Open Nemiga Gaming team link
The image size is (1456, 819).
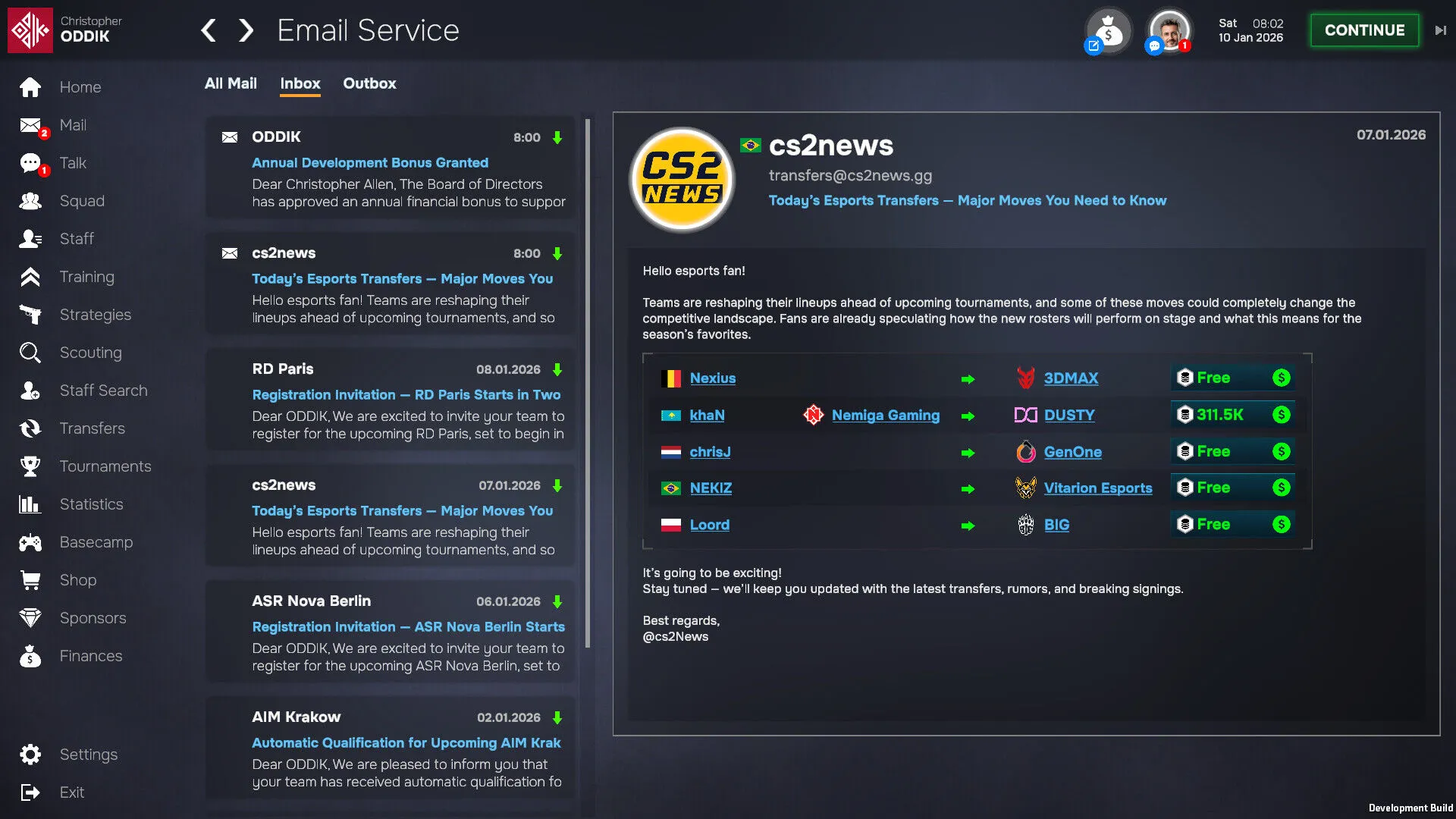[x=885, y=416]
